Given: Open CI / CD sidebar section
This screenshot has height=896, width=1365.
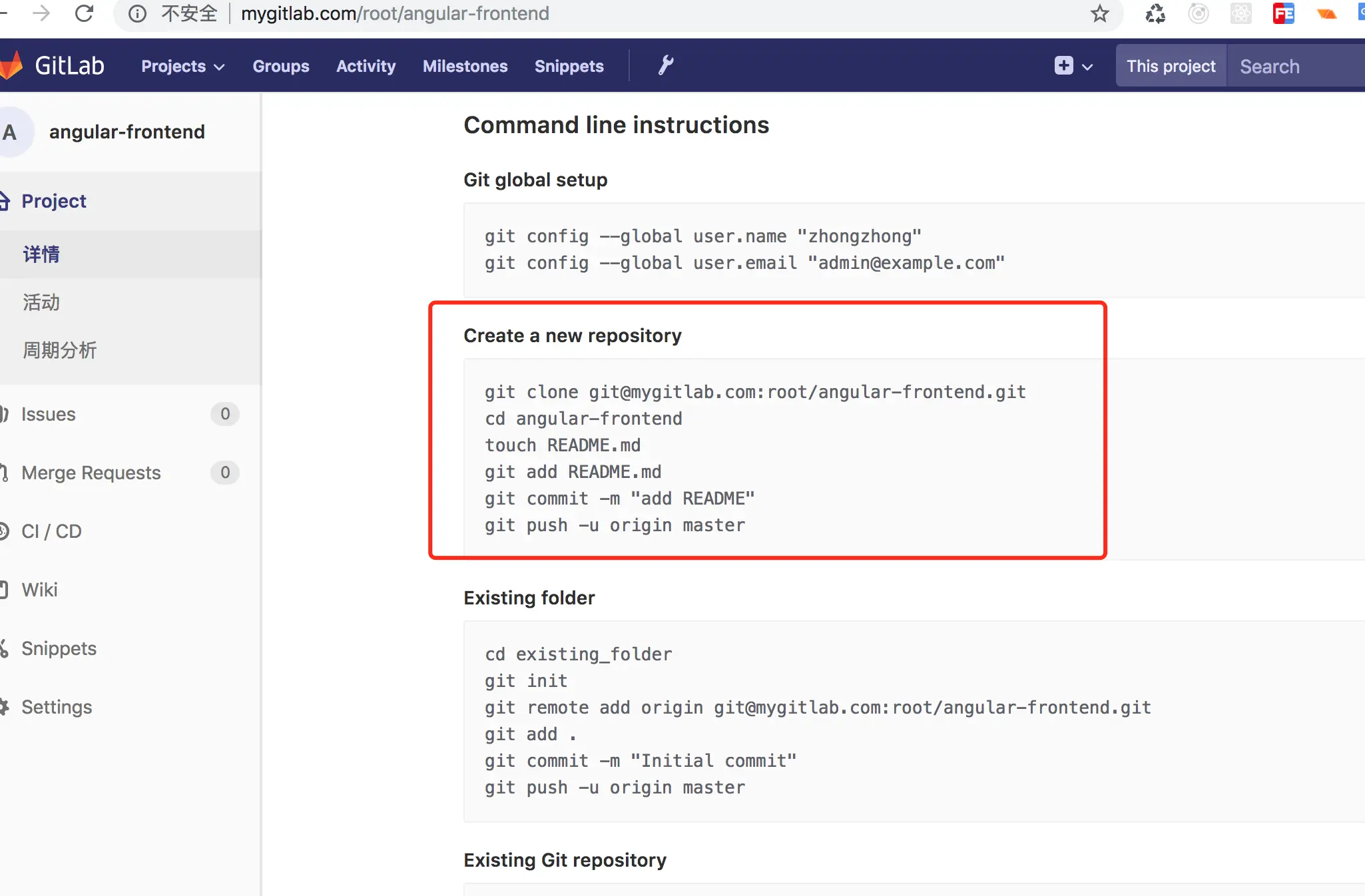Looking at the screenshot, I should coord(51,531).
